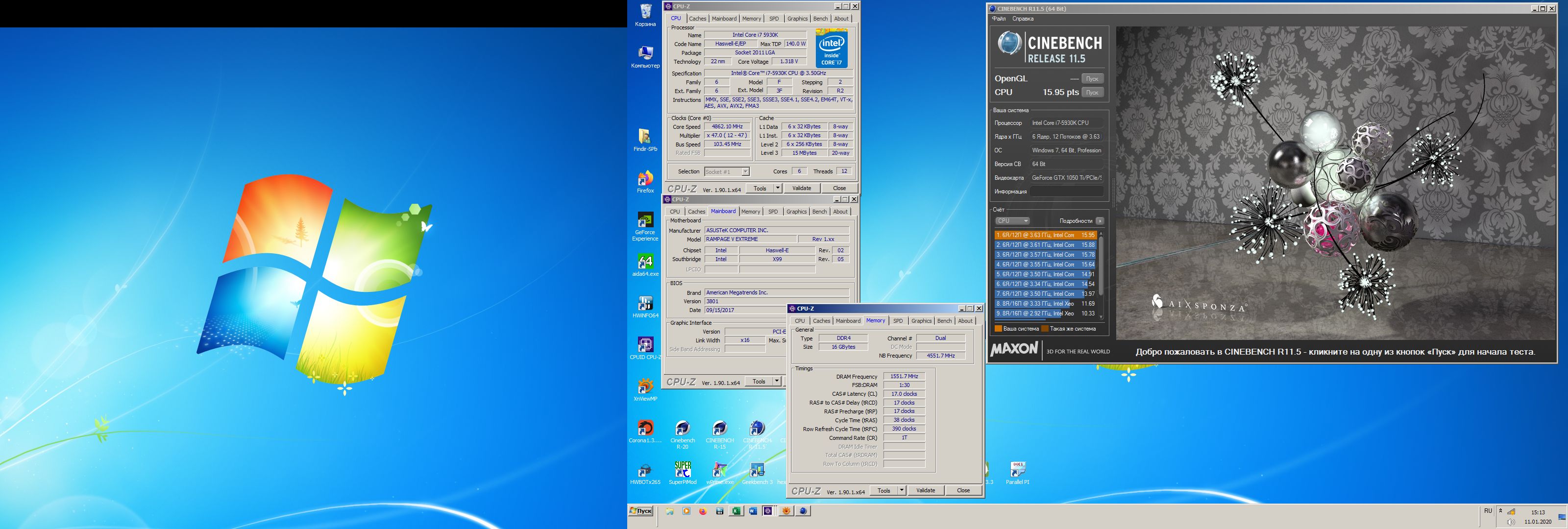The width and height of the screenshot is (1568, 529).
Task: Open Файл menu in Cinebench
Action: [x=999, y=19]
